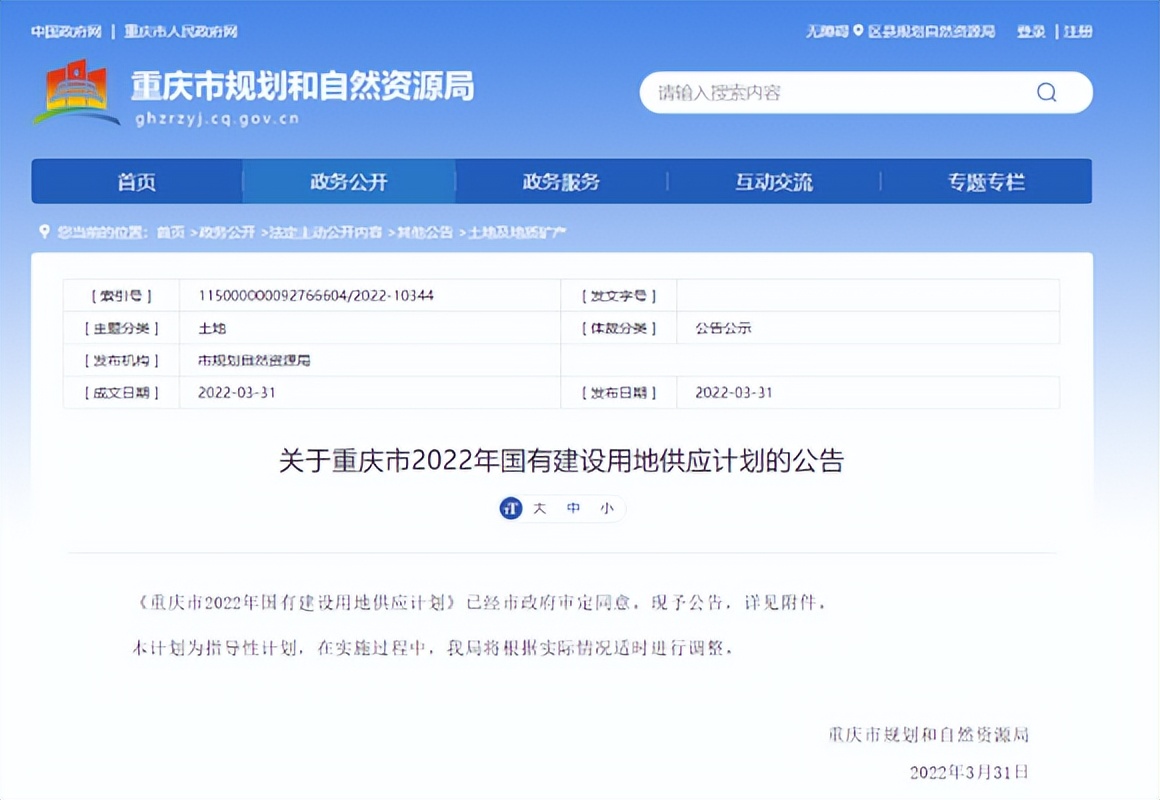Click the 发布日期 label cell
Viewport: 1160px width, 800px height.
tap(618, 392)
